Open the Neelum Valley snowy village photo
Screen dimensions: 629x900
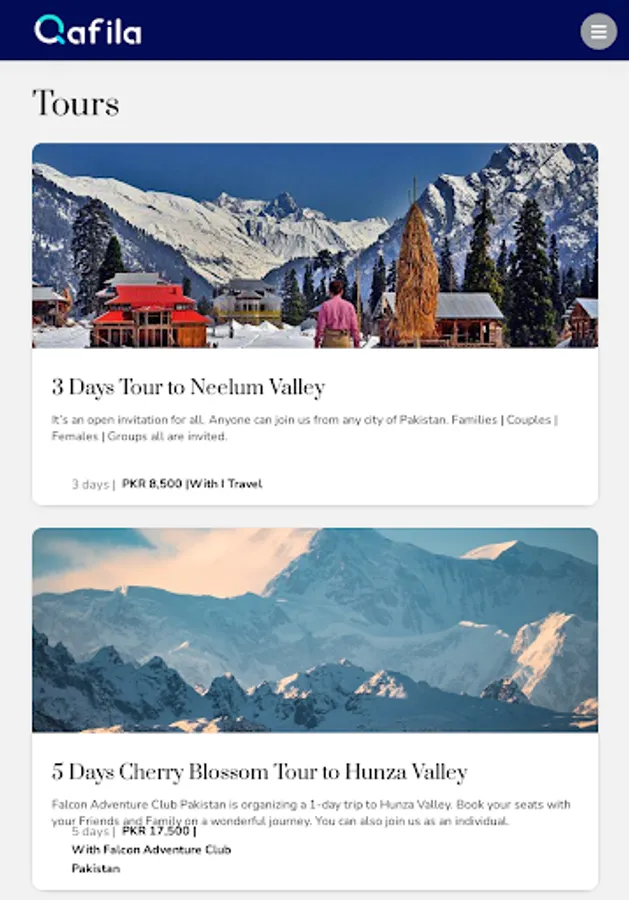(x=315, y=245)
